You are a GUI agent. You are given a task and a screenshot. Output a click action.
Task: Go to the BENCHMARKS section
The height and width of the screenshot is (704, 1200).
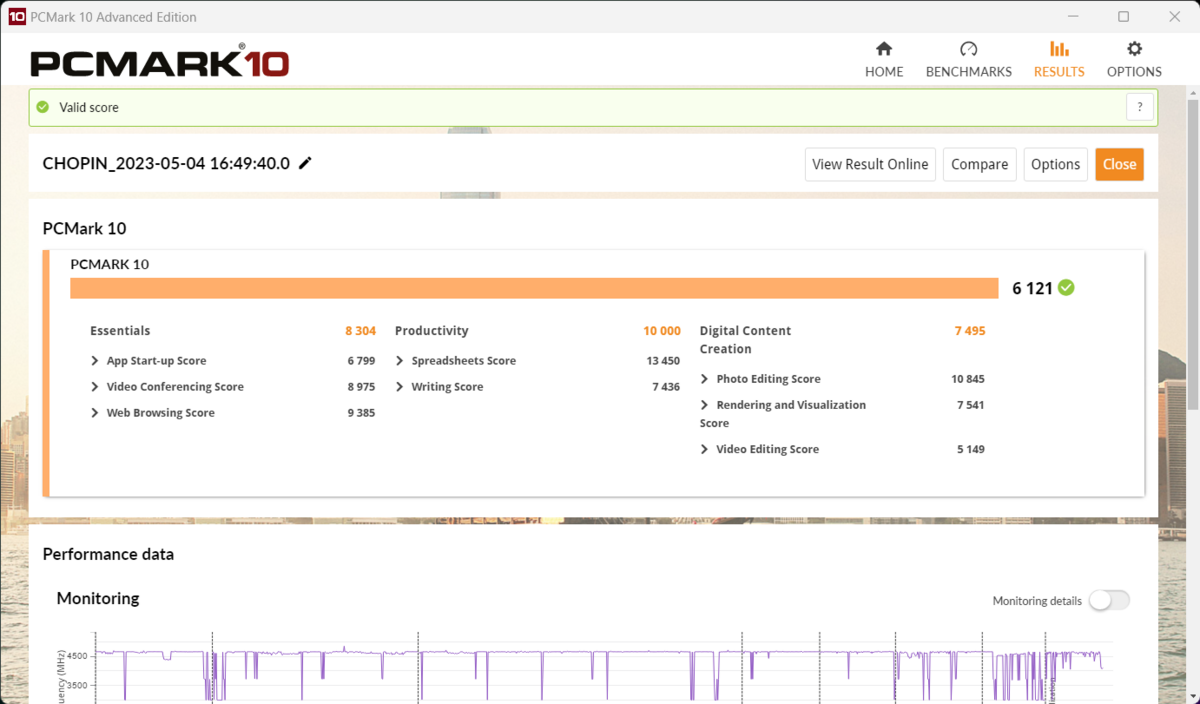coord(968,60)
